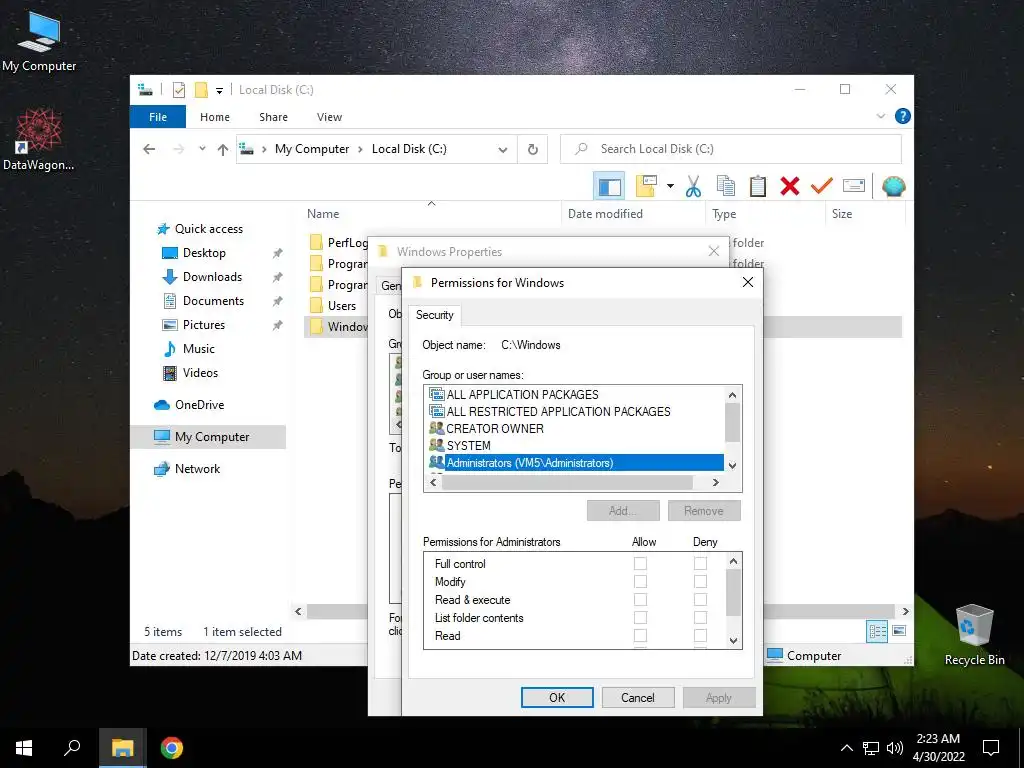Click Cancel in Permissions for Windows
The image size is (1024, 768).
637,697
